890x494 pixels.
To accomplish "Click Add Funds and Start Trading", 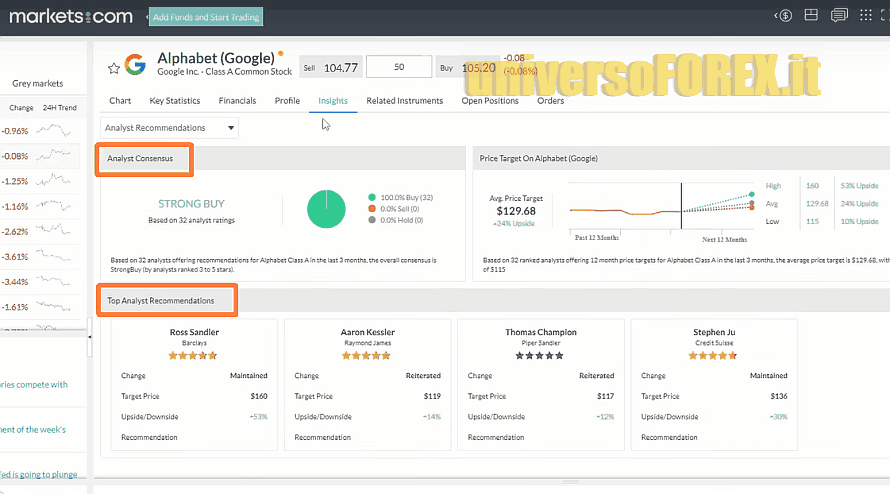I will tap(206, 17).
